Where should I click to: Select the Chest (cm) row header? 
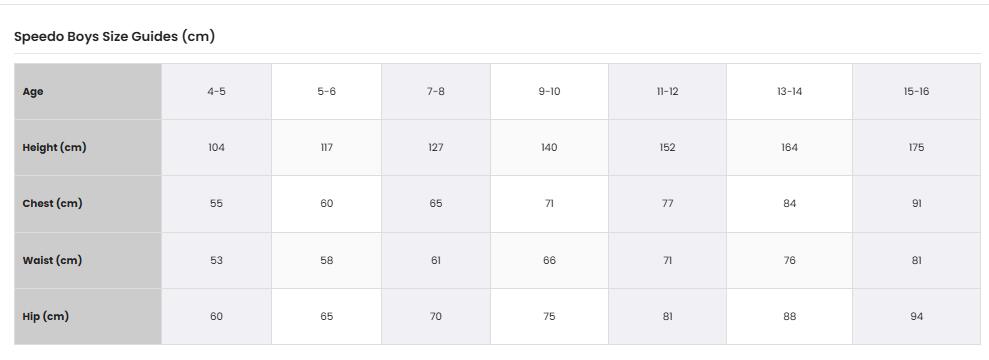[88, 204]
